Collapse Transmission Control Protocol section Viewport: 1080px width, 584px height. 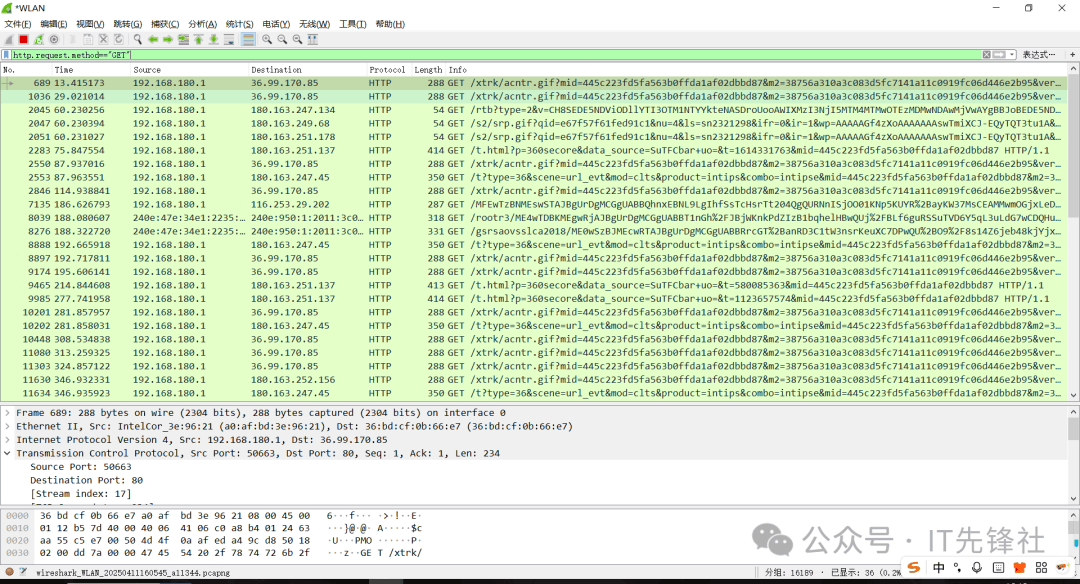point(8,453)
